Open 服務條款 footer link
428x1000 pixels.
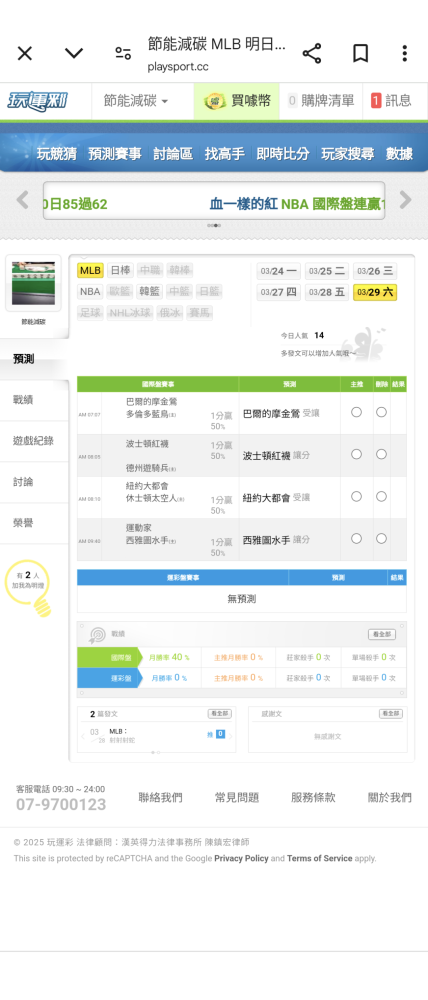click(x=313, y=797)
